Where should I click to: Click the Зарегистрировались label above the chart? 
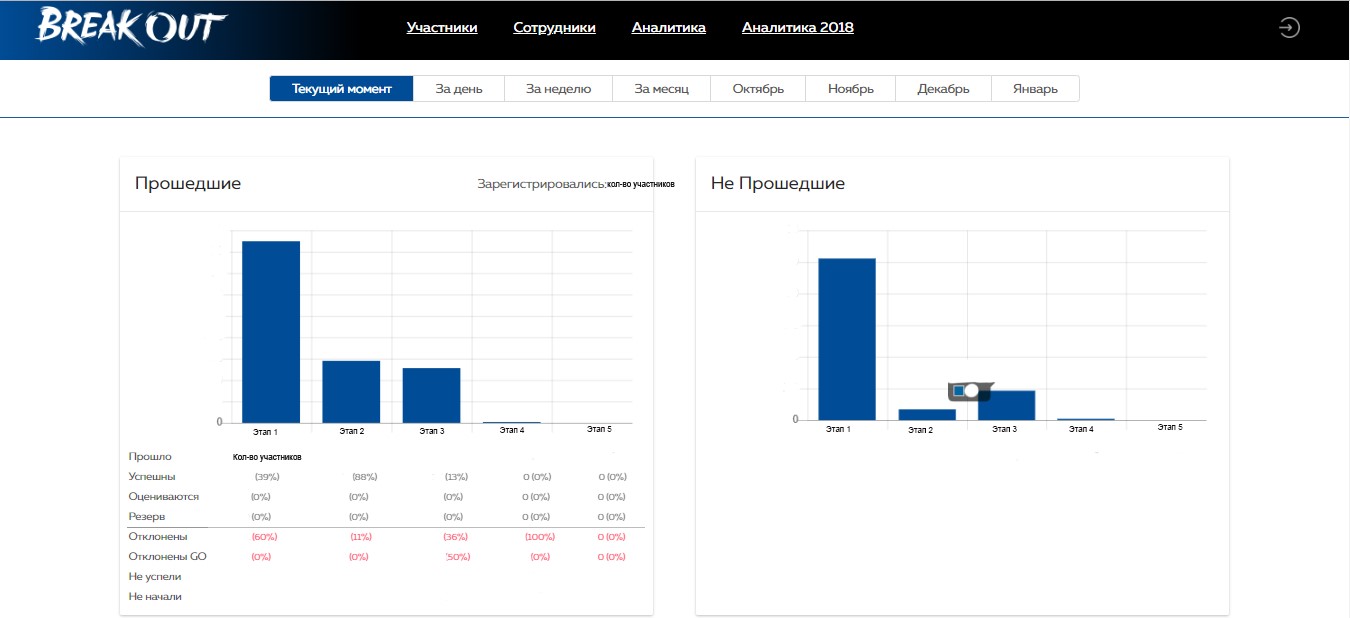tap(540, 184)
